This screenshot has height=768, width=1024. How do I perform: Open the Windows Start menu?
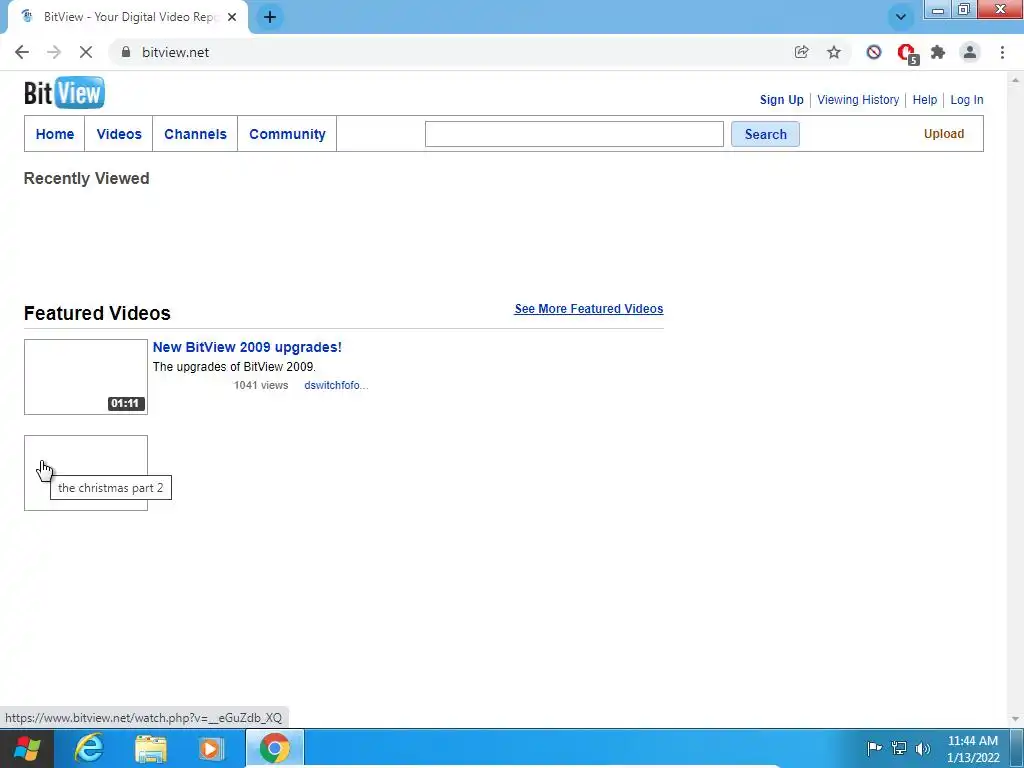point(26,748)
